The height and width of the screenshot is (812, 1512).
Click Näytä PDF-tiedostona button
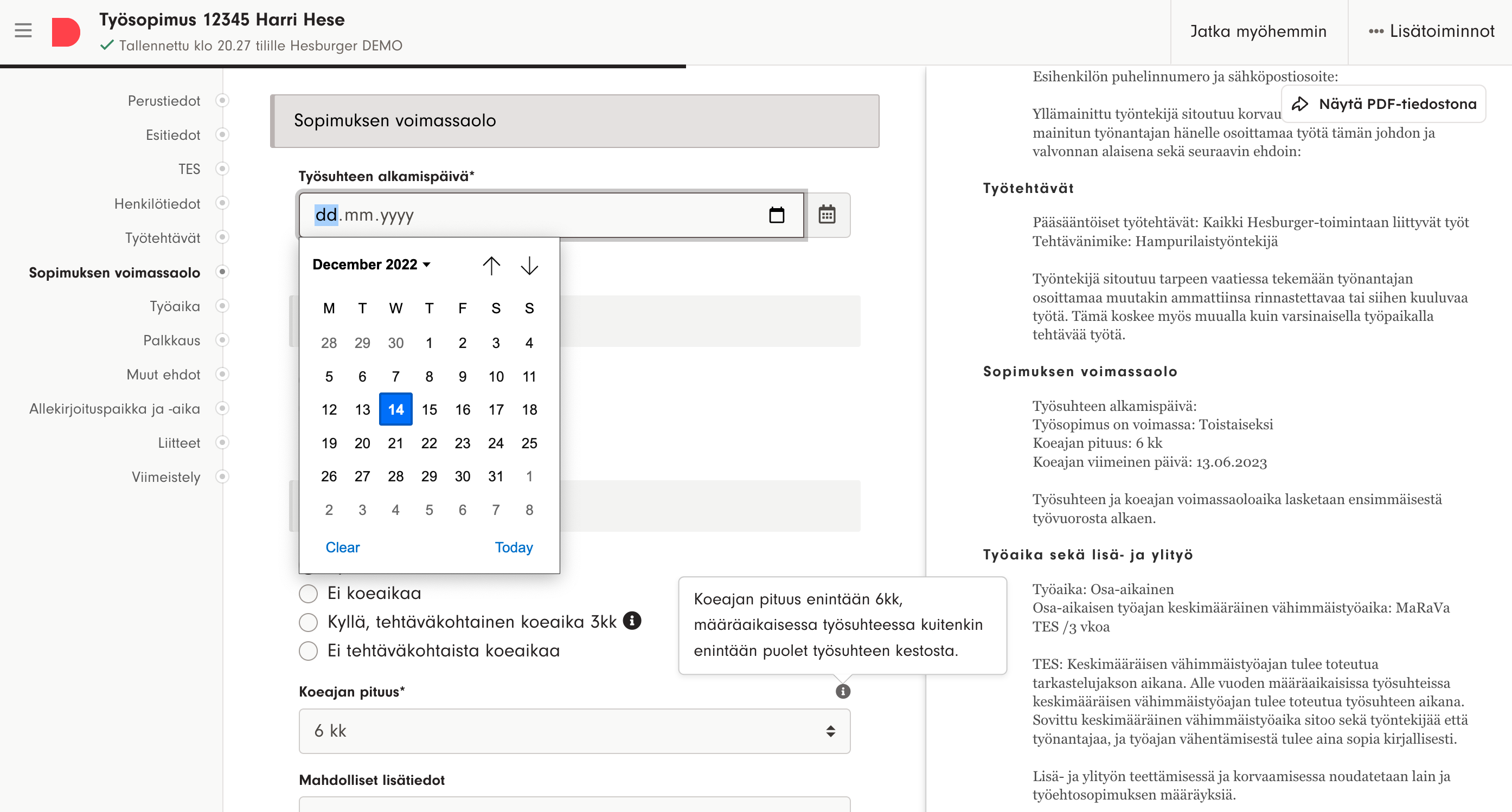1384,104
